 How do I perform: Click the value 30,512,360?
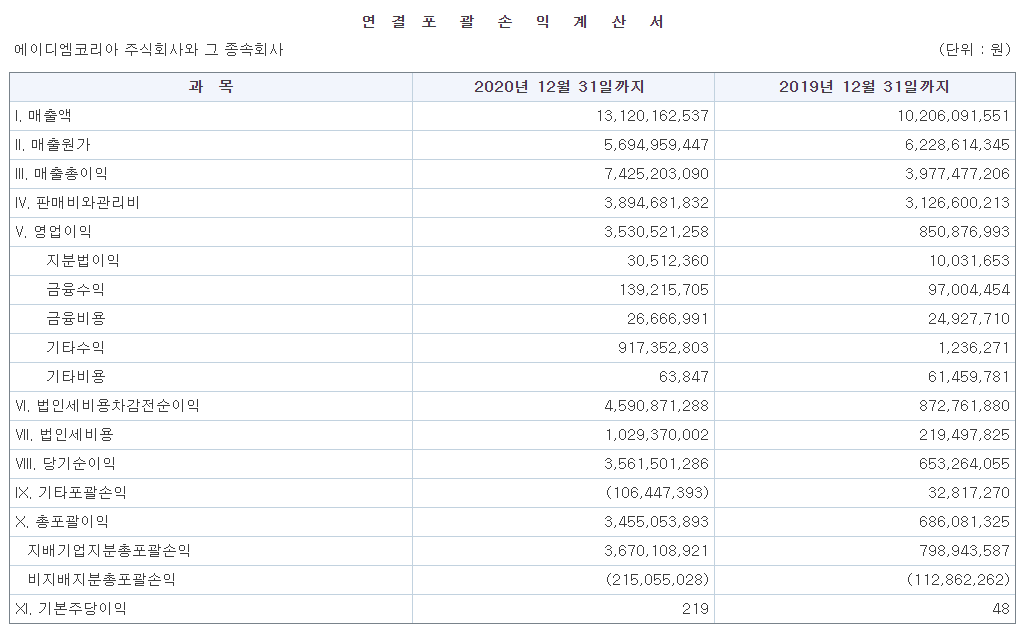coord(667,260)
